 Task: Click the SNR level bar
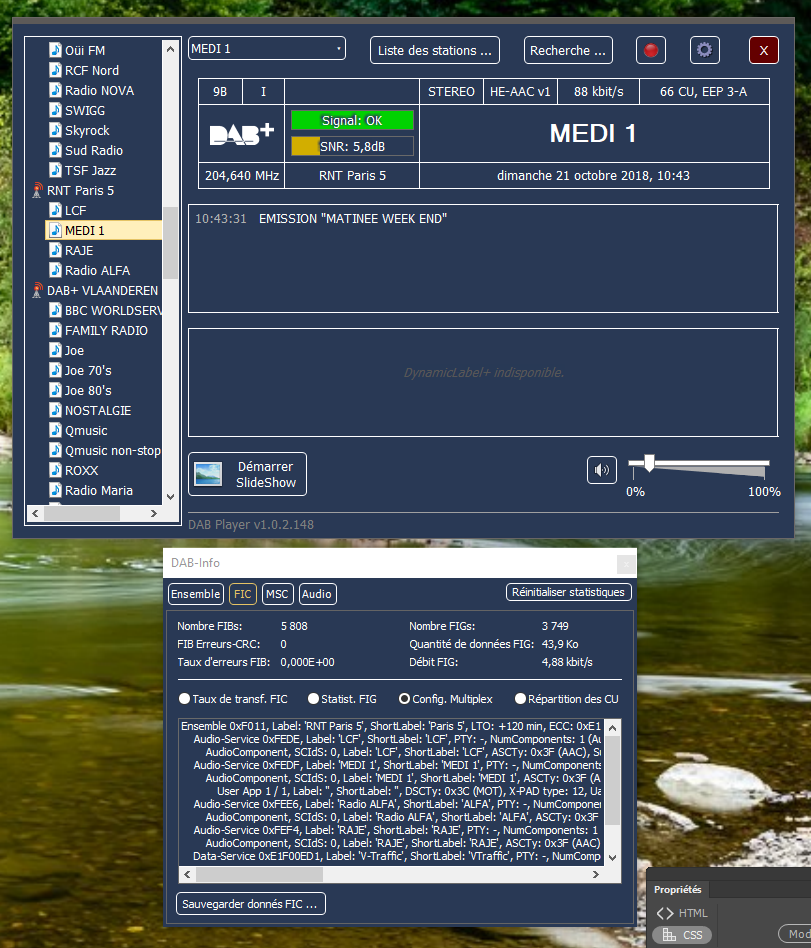[353, 146]
